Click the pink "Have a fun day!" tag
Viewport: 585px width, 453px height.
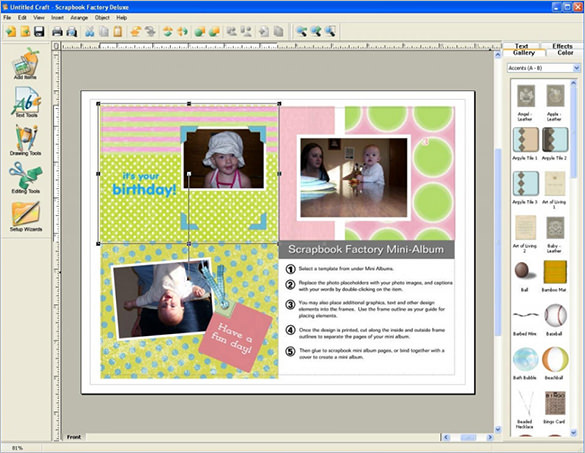point(235,338)
